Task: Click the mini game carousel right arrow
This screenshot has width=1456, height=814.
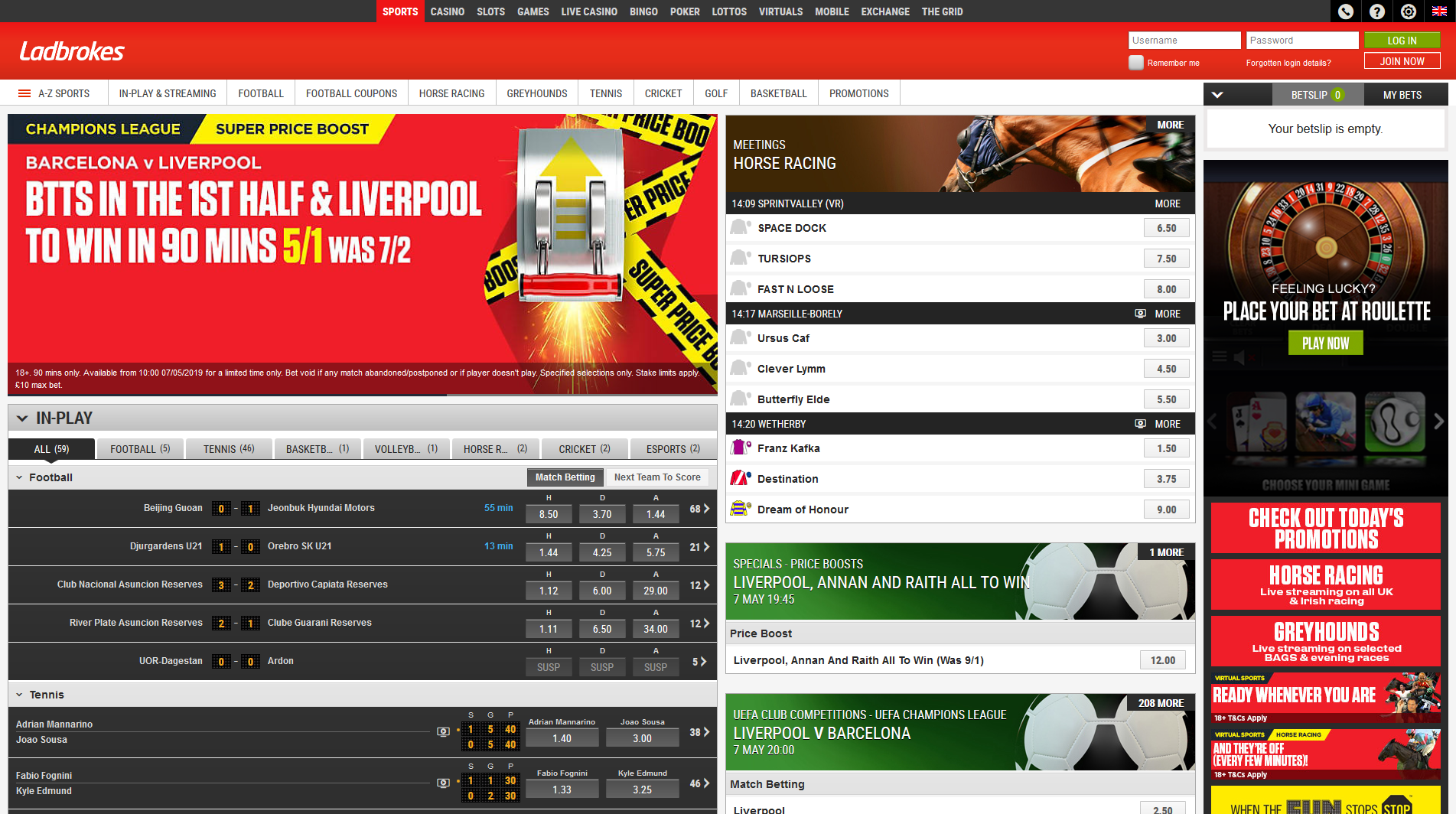Action: (1438, 421)
